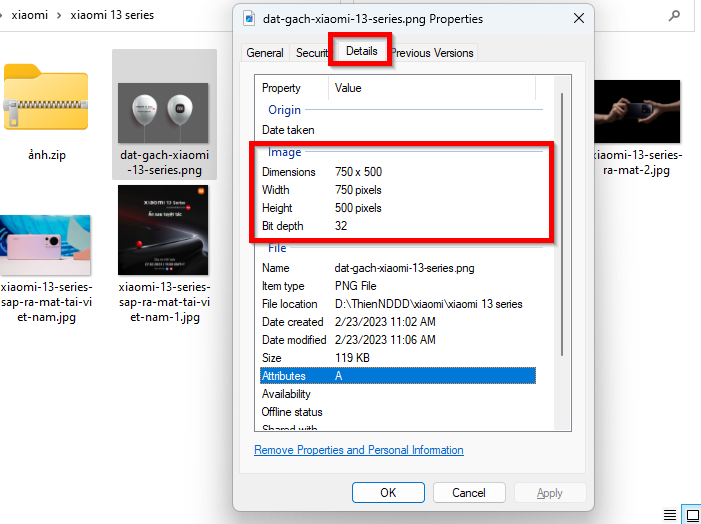Switch to large thumbnails view icon
Viewport: 701px width, 524px height.
point(693,515)
